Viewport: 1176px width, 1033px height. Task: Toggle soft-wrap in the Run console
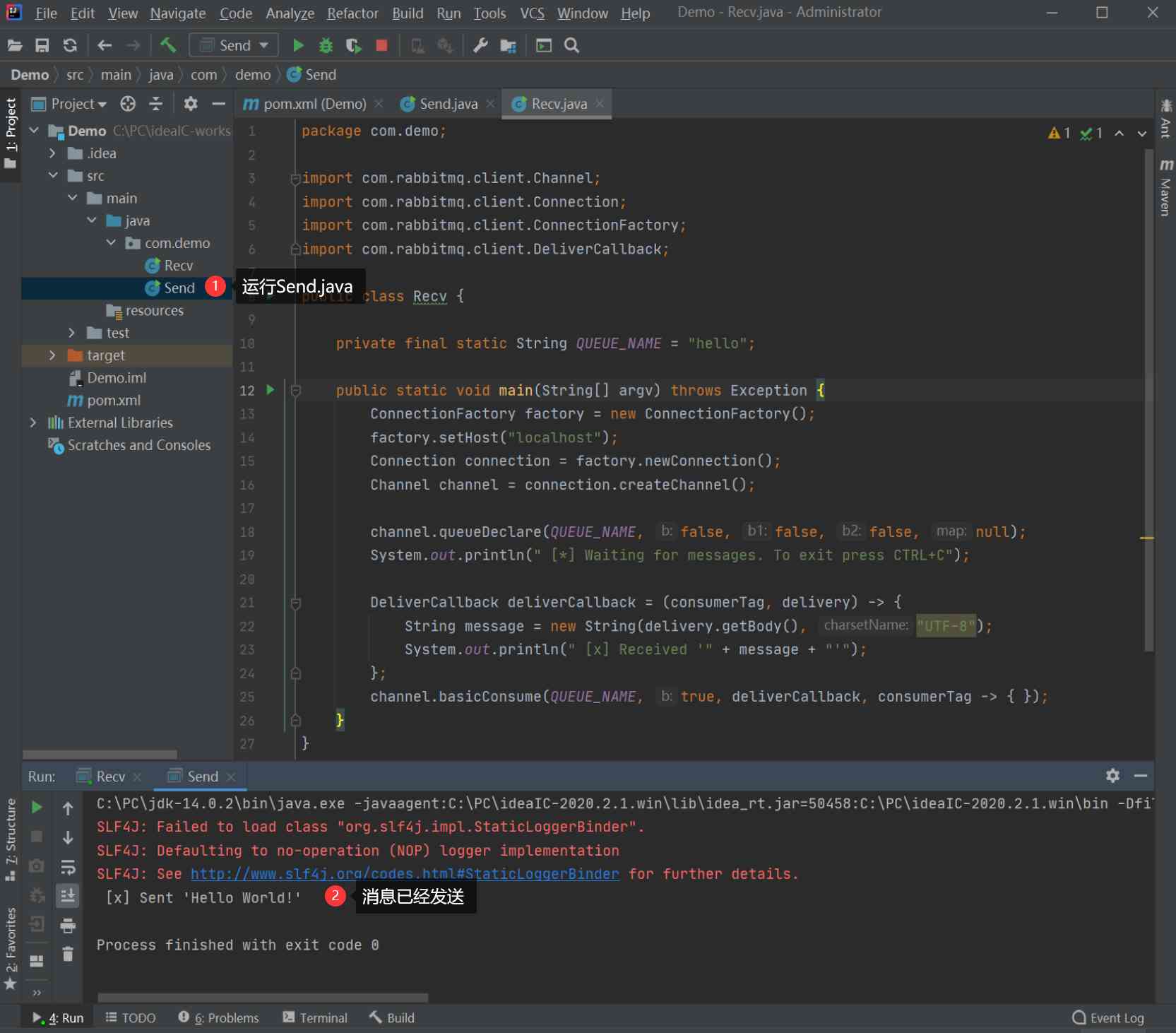[68, 867]
